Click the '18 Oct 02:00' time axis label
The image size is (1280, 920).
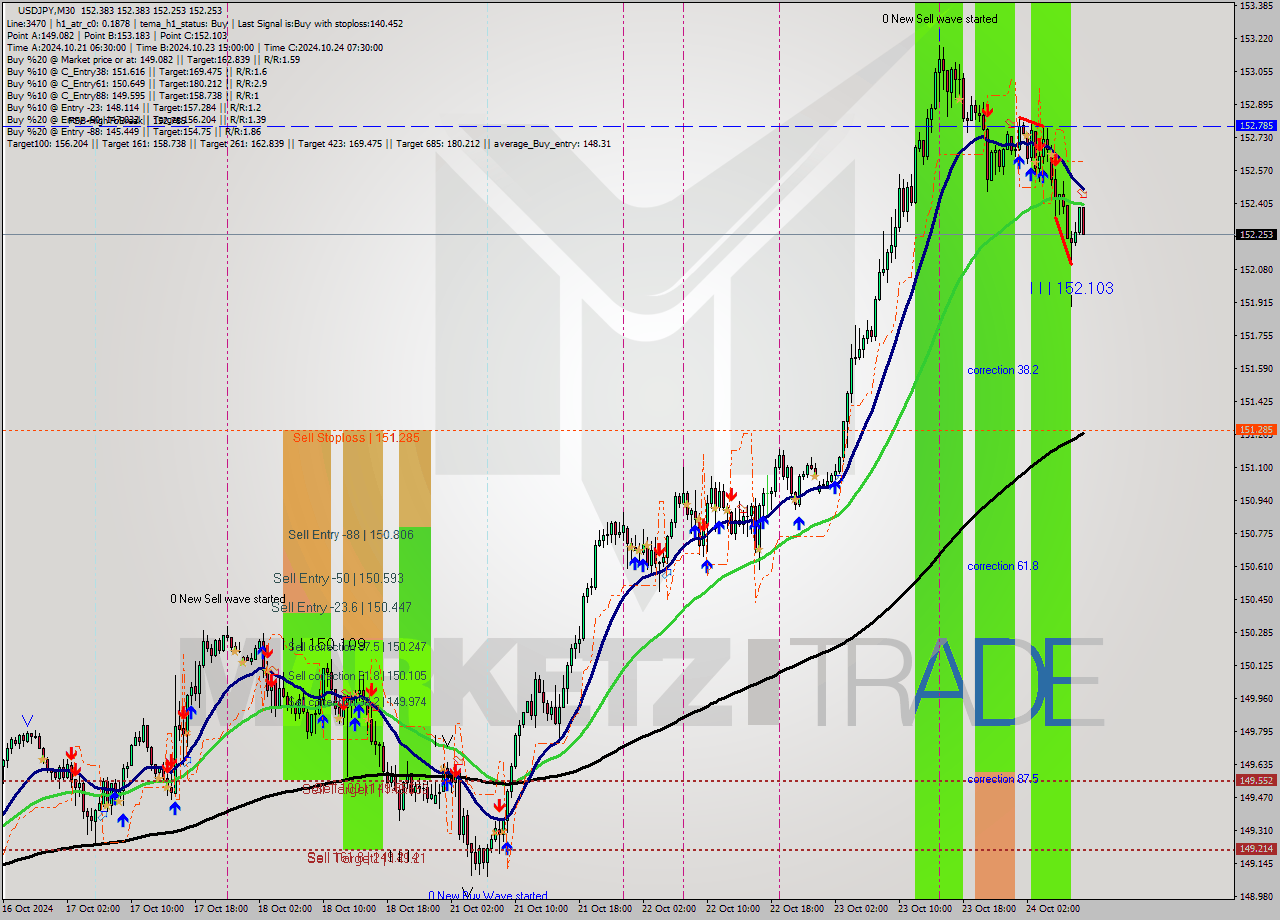(285, 909)
